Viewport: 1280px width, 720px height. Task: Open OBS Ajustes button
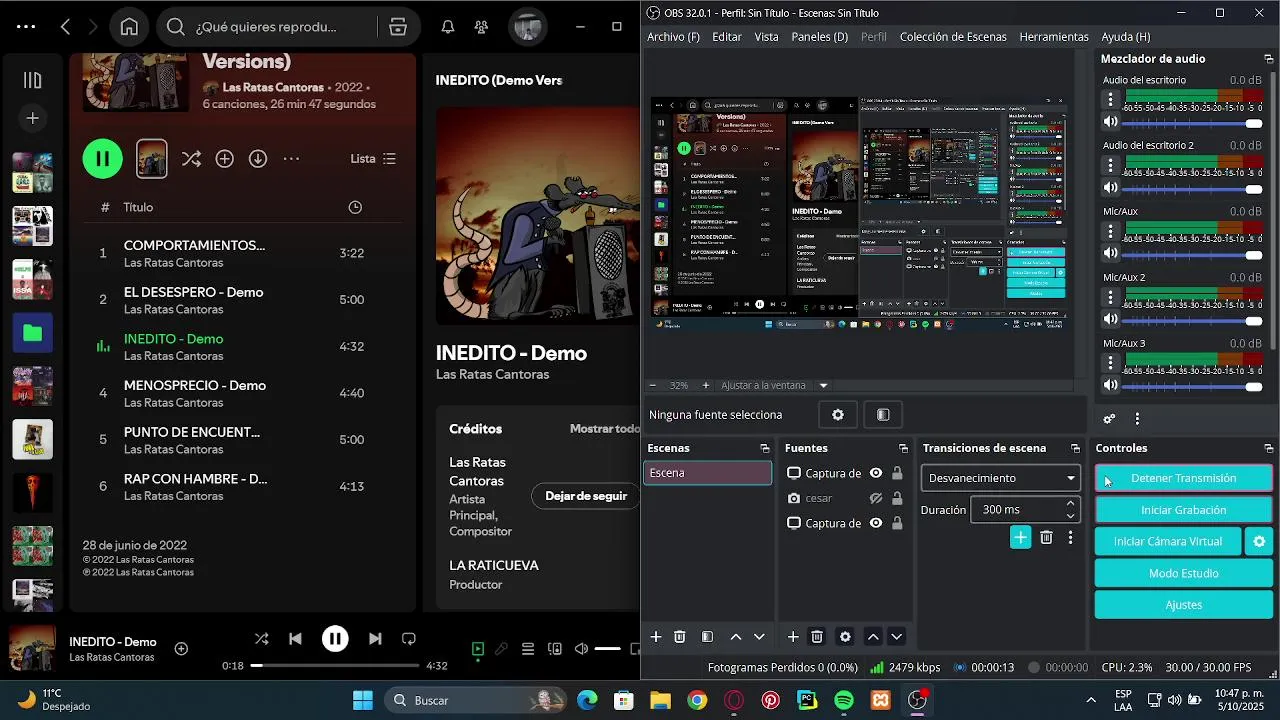tap(1183, 605)
